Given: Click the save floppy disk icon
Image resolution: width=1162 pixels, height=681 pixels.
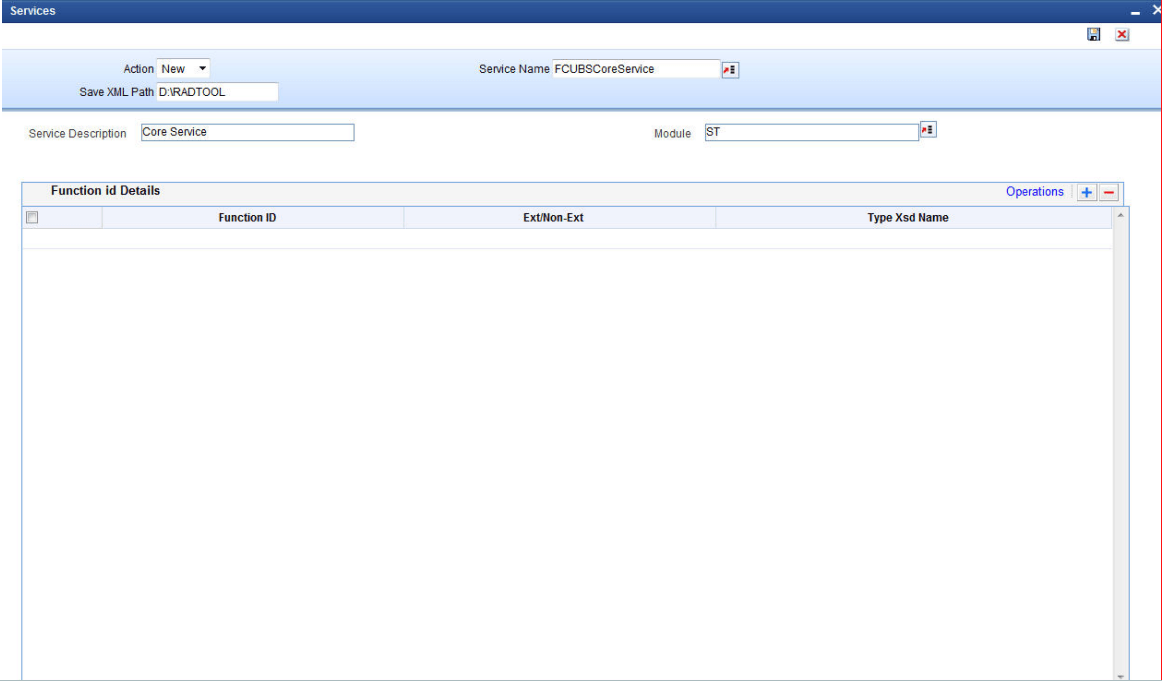Looking at the screenshot, I should (1093, 35).
